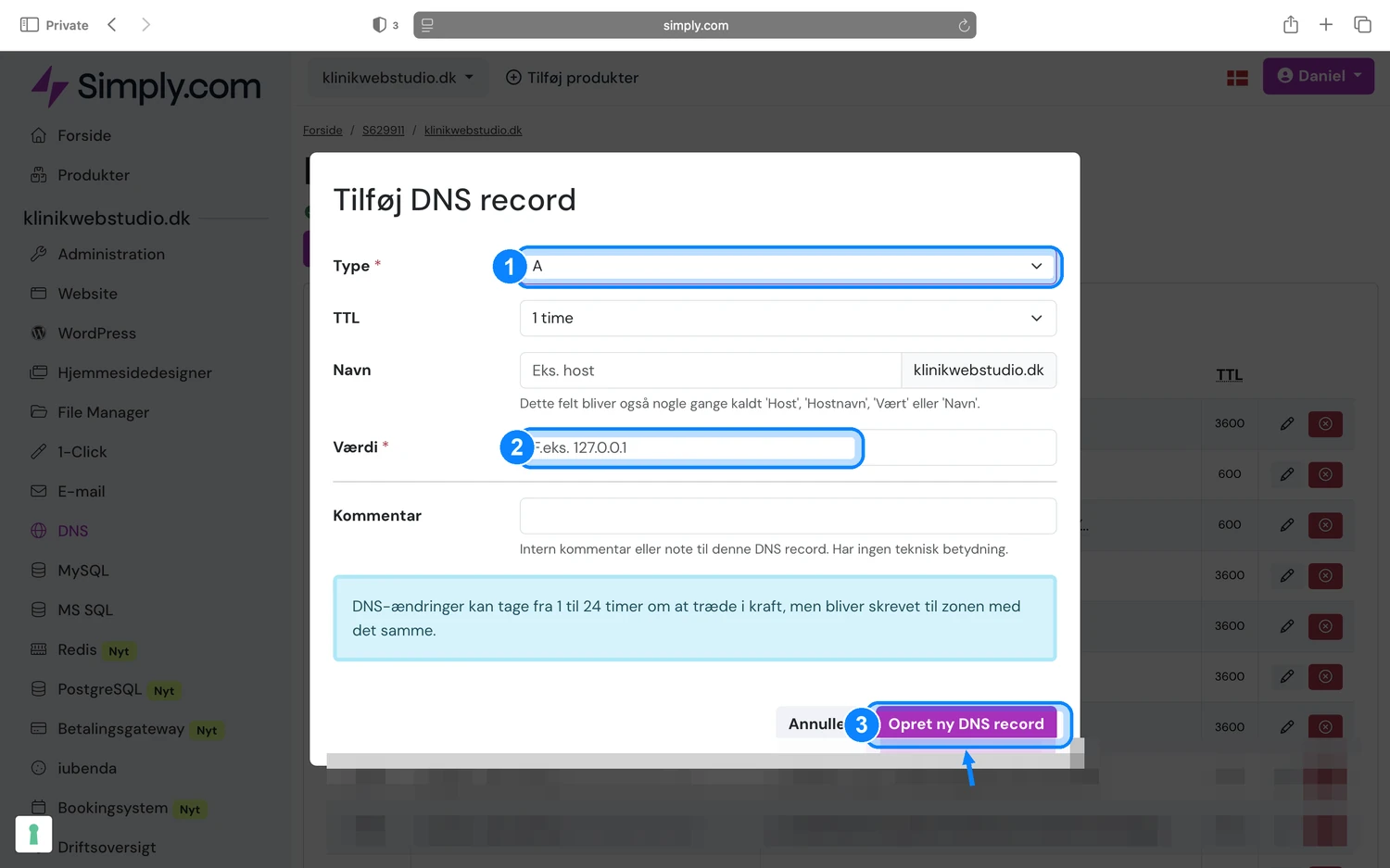Click Tilføj produkter in the top bar
This screenshot has width=1390, height=868.
(x=572, y=78)
